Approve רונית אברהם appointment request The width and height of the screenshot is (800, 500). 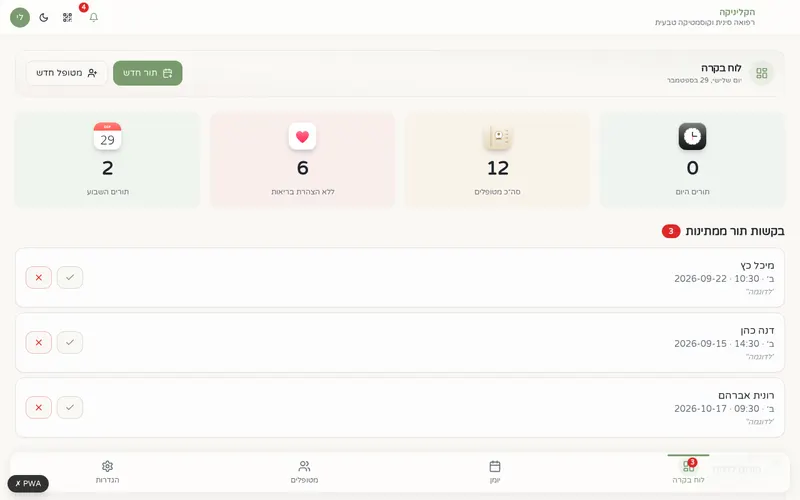point(70,408)
